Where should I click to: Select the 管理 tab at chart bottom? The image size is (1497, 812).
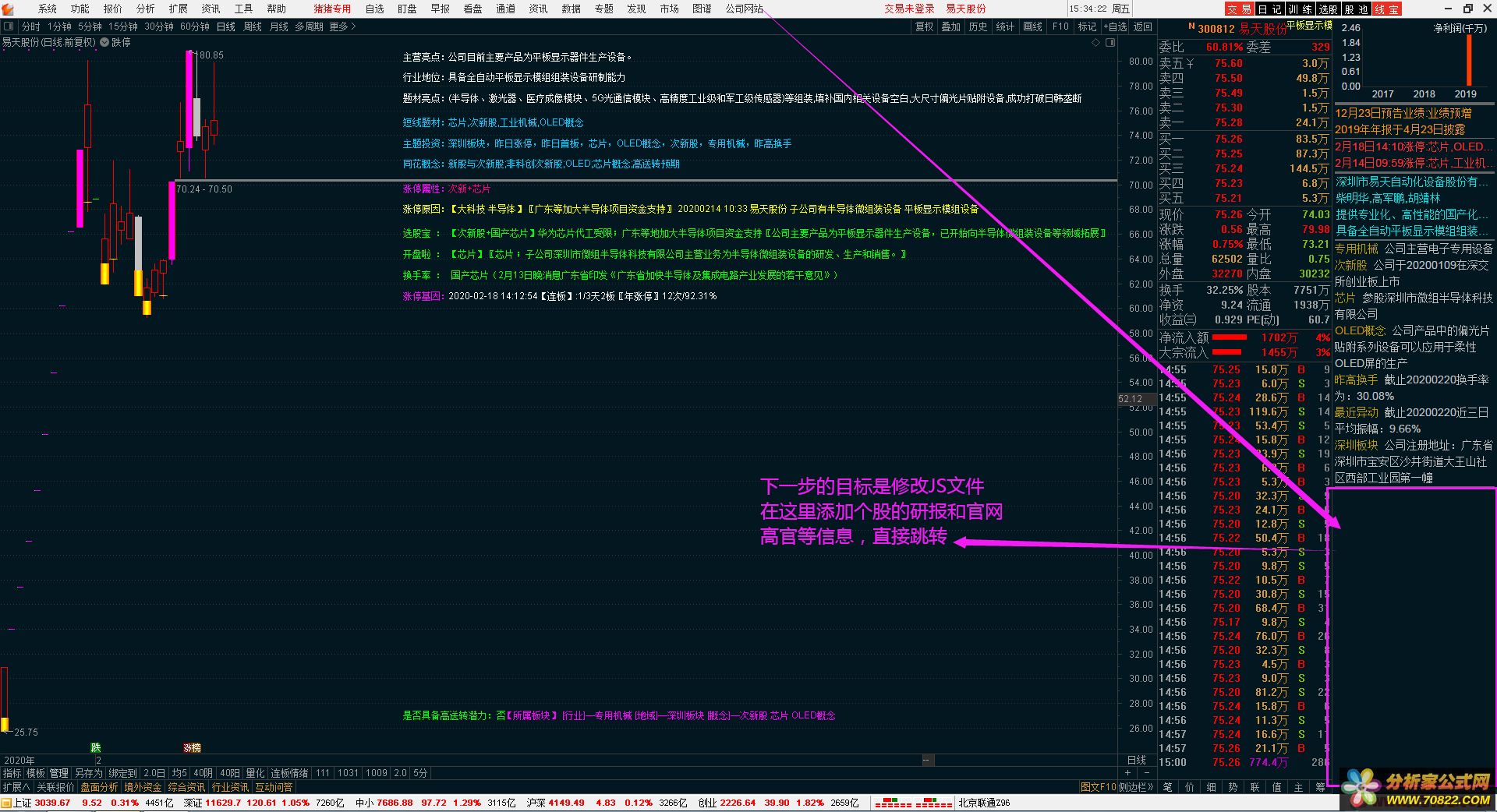coord(59,773)
